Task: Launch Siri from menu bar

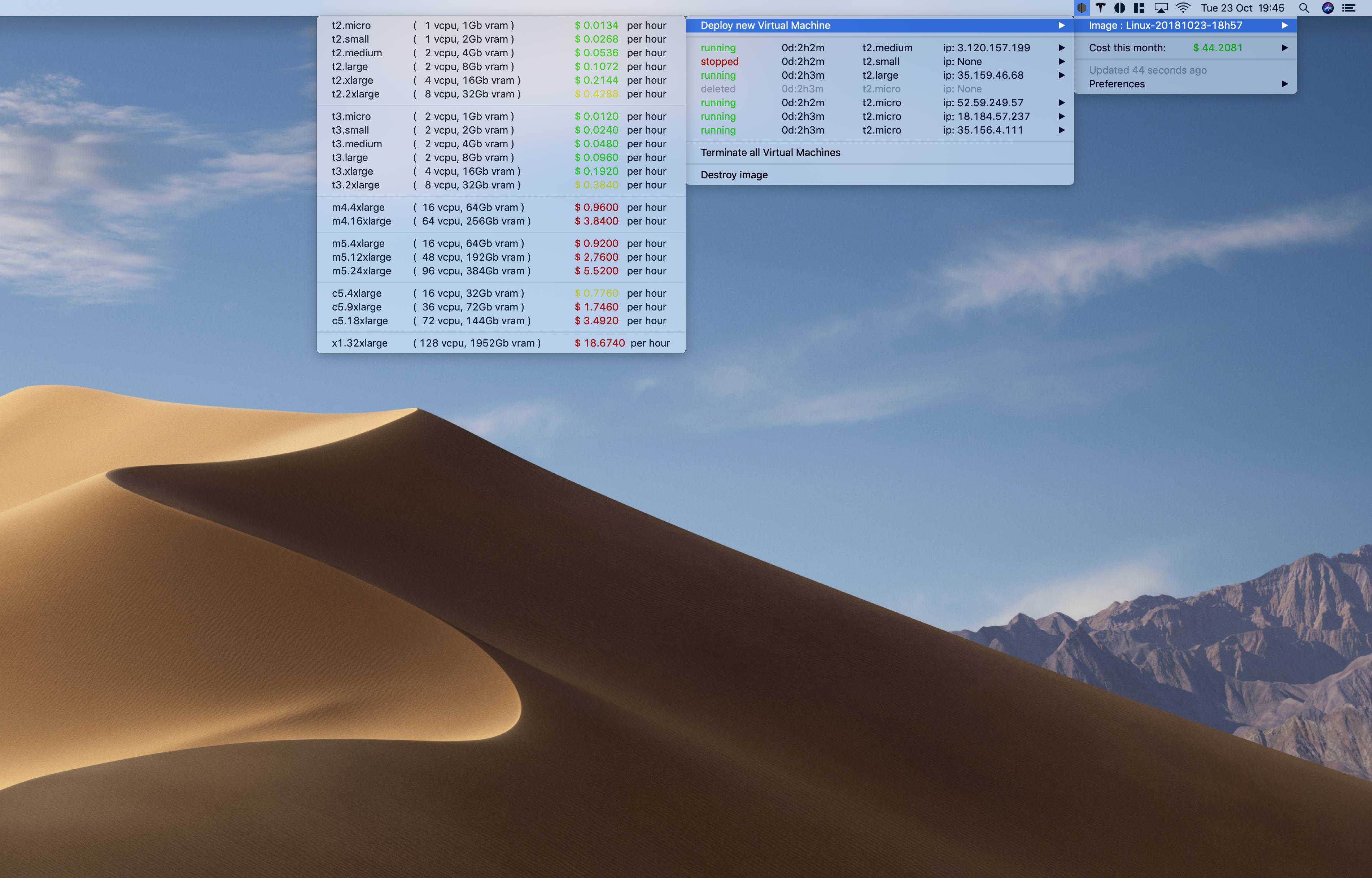Action: pyautogui.click(x=1328, y=8)
